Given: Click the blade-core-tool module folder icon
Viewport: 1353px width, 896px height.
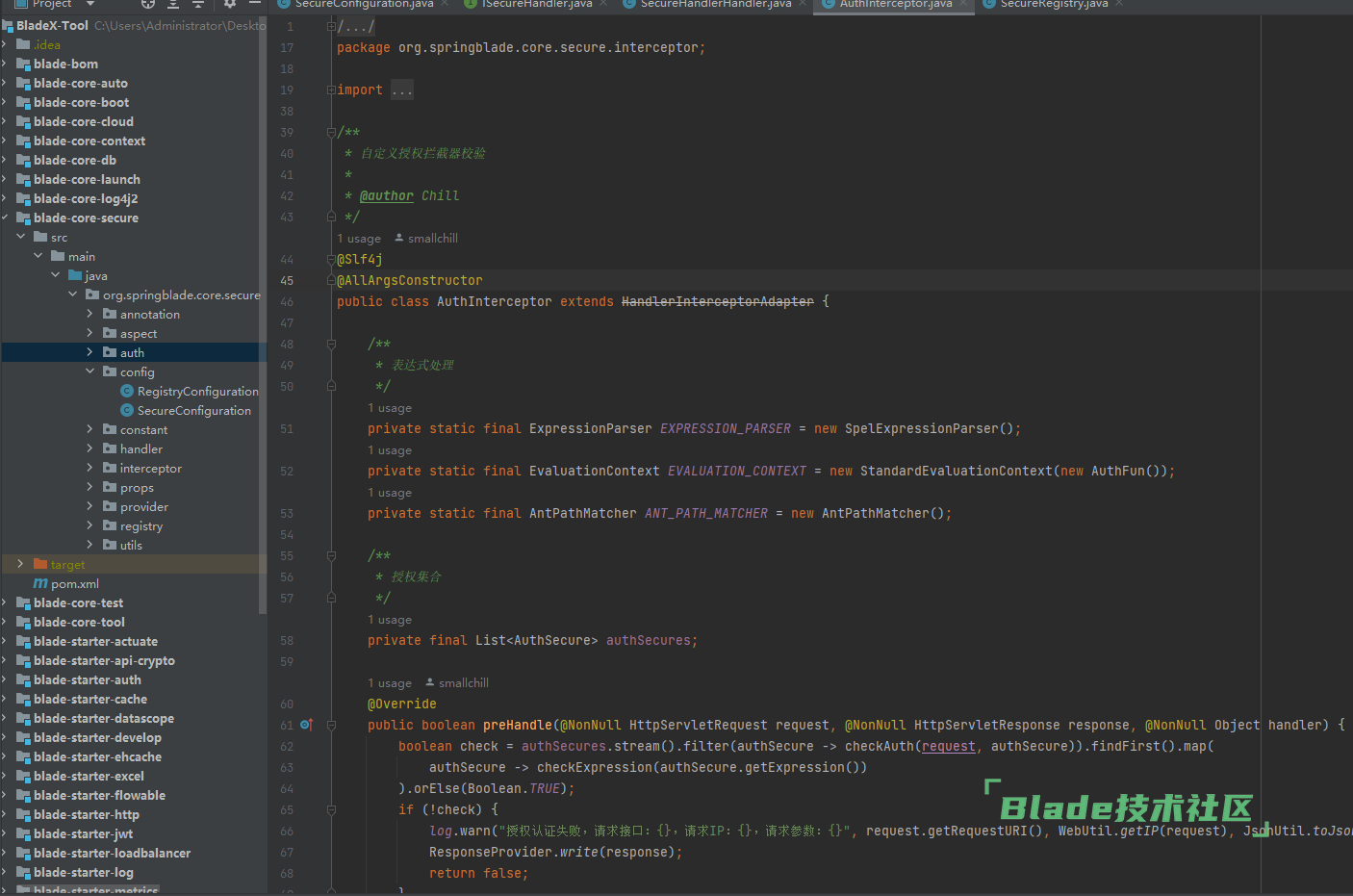Looking at the screenshot, I should tap(23, 622).
